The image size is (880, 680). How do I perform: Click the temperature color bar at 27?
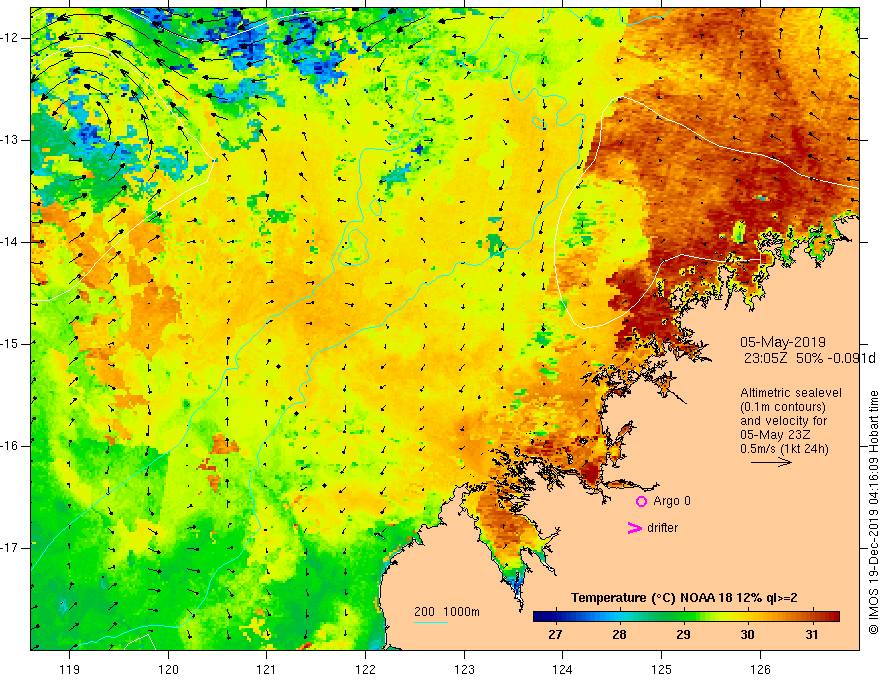point(556,617)
